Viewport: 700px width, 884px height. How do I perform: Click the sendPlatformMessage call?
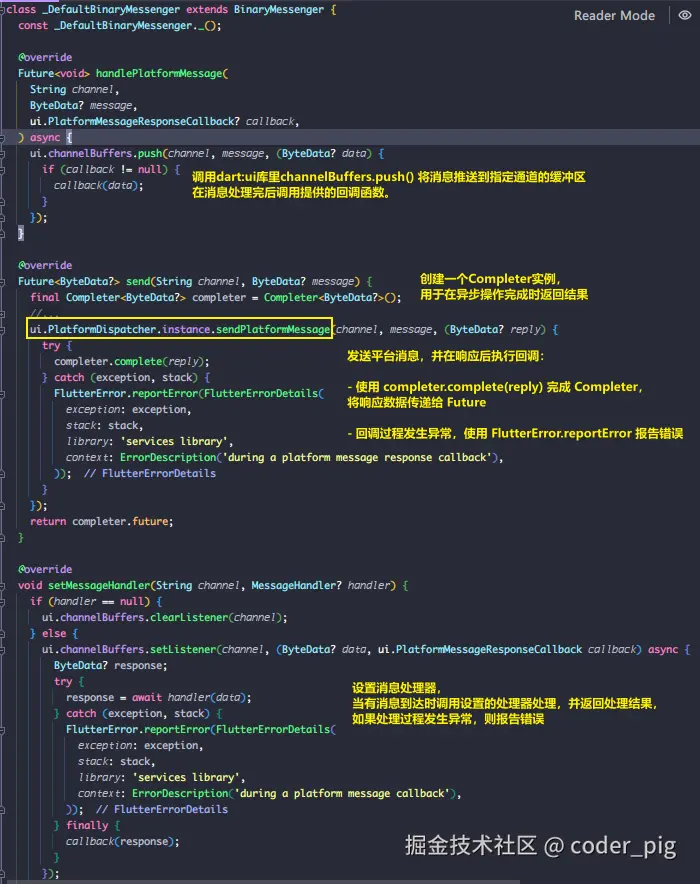(x=273, y=329)
